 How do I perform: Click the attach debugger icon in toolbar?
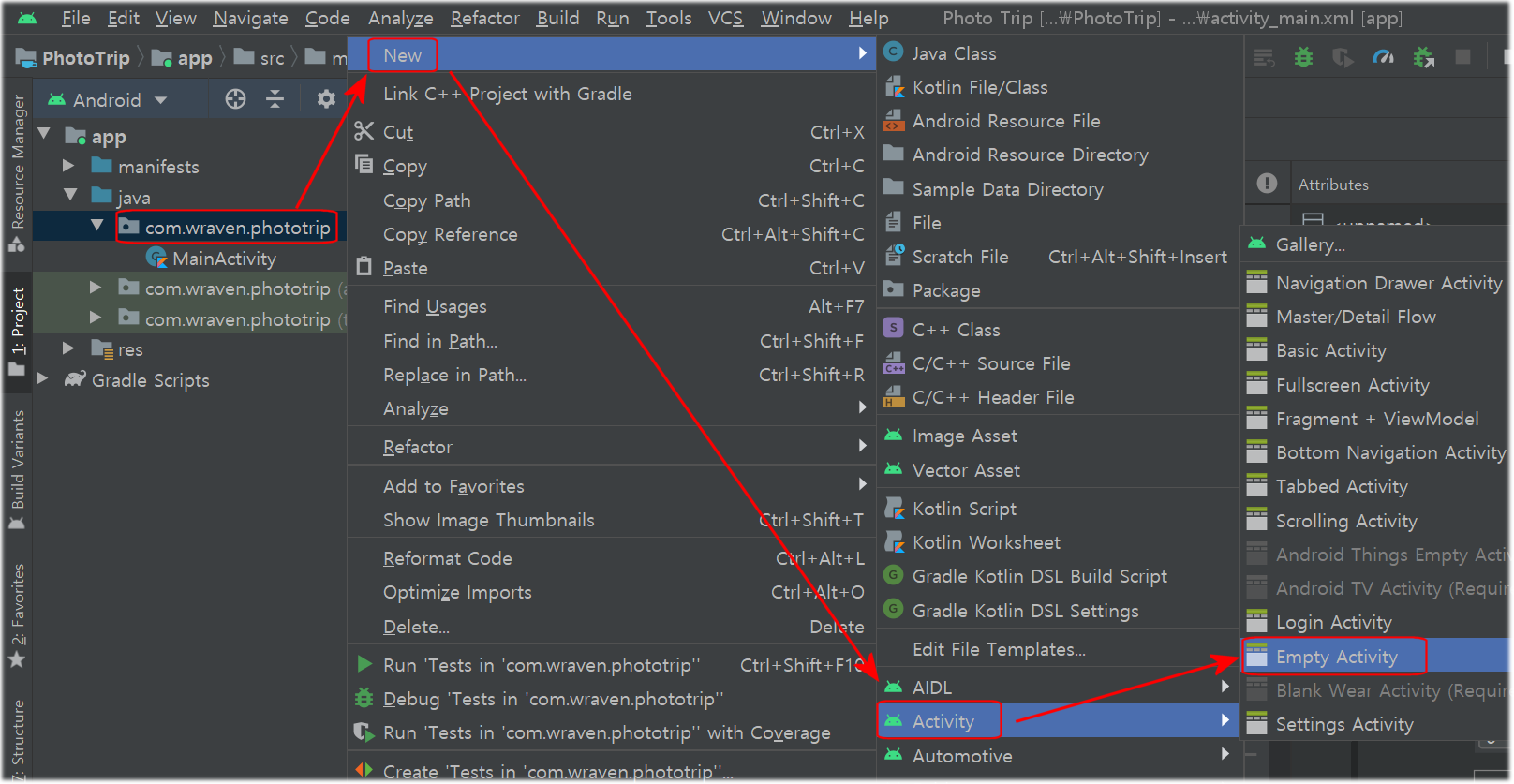[1424, 58]
